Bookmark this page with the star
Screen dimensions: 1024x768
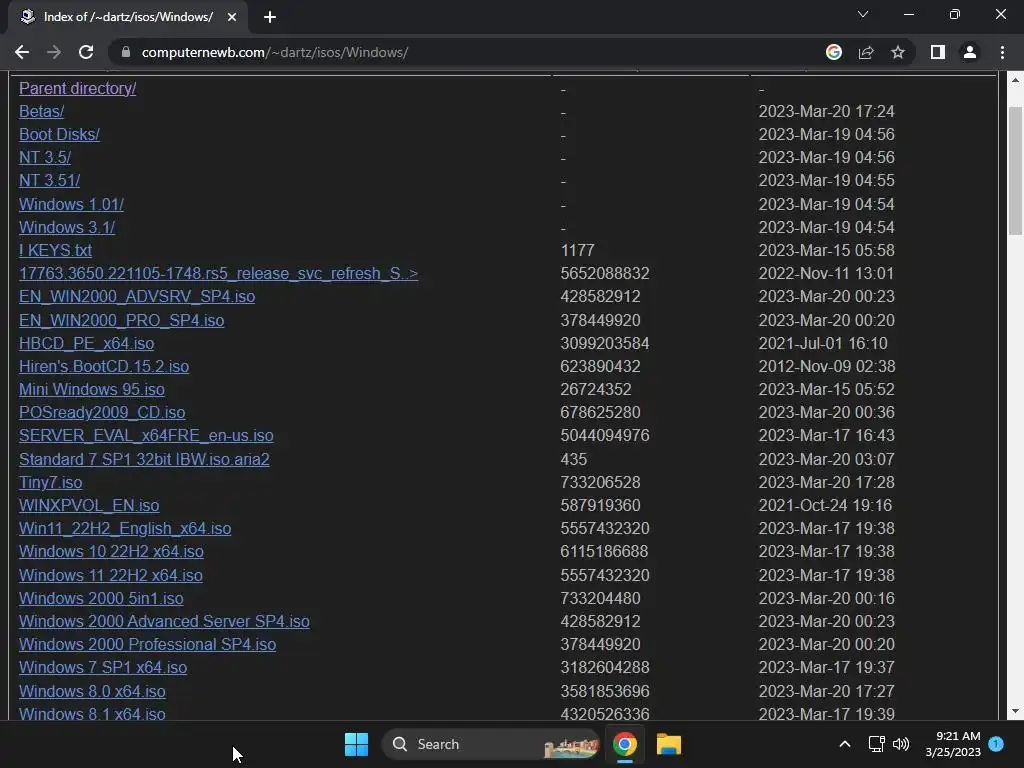[x=898, y=52]
